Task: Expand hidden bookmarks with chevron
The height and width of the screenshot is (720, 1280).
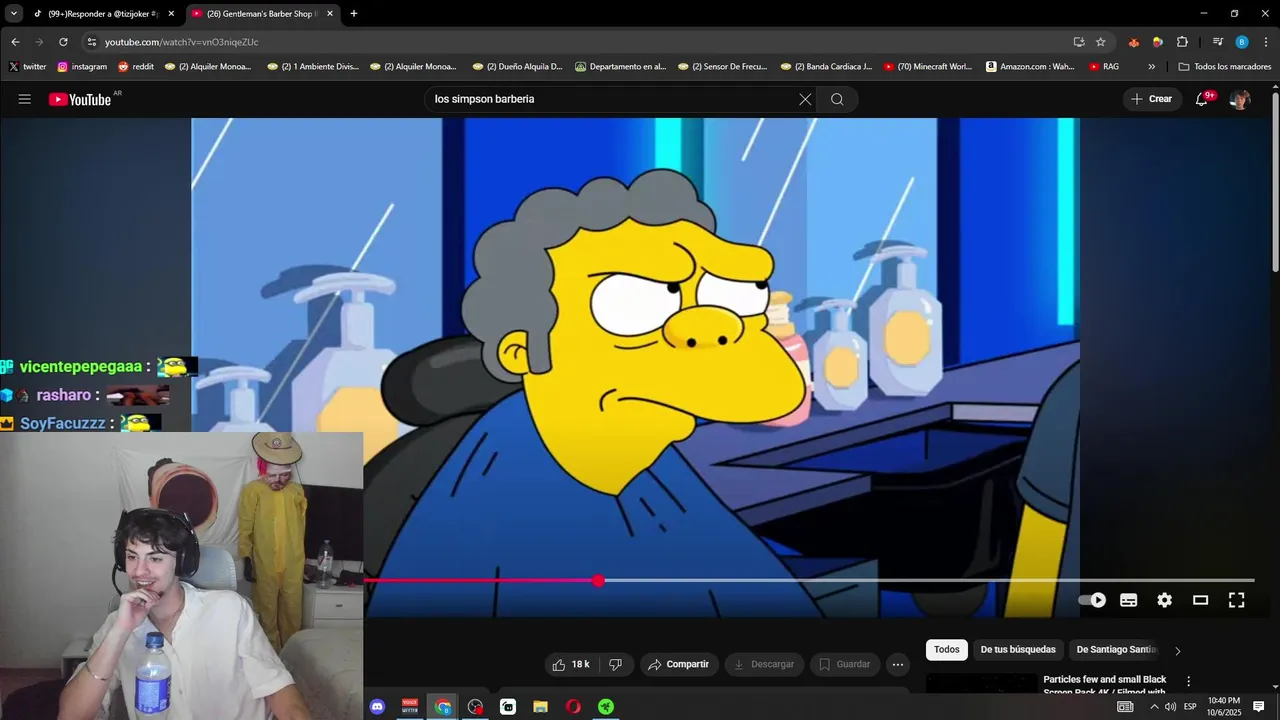Action: pos(1152,67)
